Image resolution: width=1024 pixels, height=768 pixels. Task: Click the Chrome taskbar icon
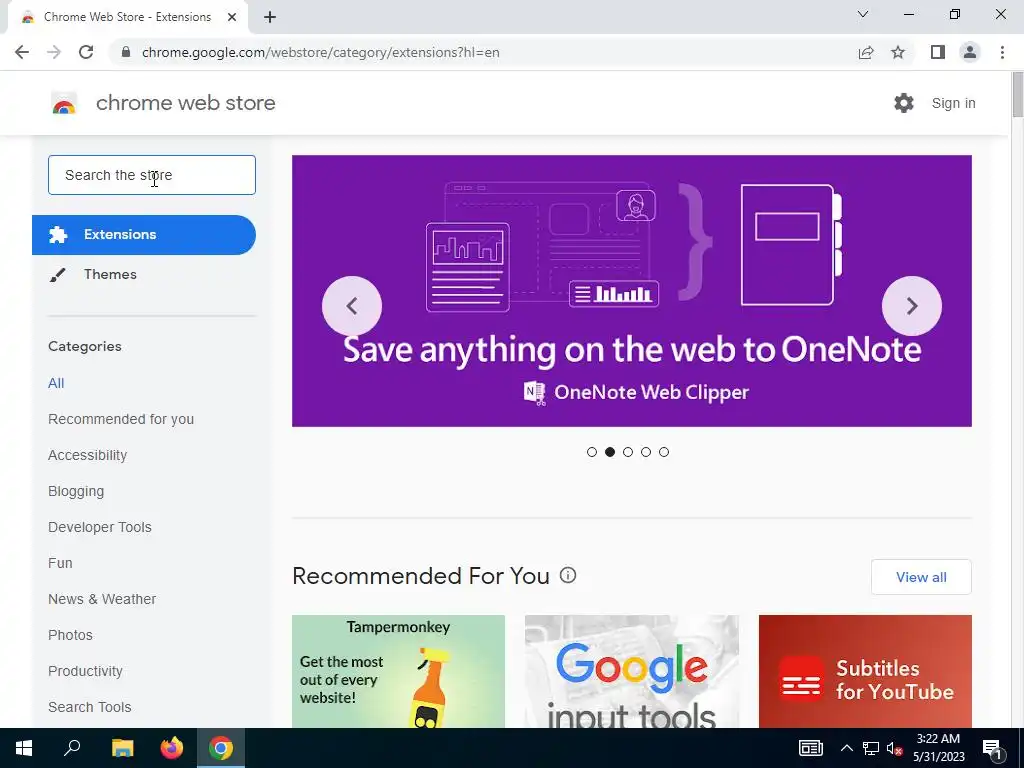221,748
